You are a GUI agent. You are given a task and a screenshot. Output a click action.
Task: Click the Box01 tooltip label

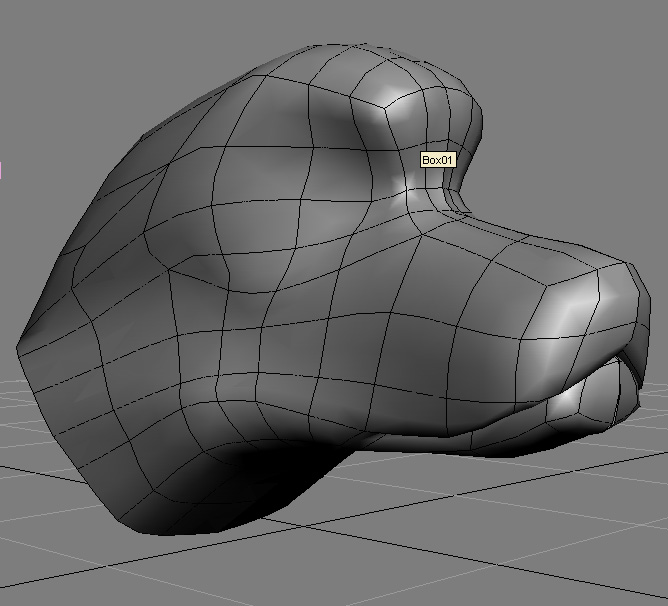tap(438, 160)
